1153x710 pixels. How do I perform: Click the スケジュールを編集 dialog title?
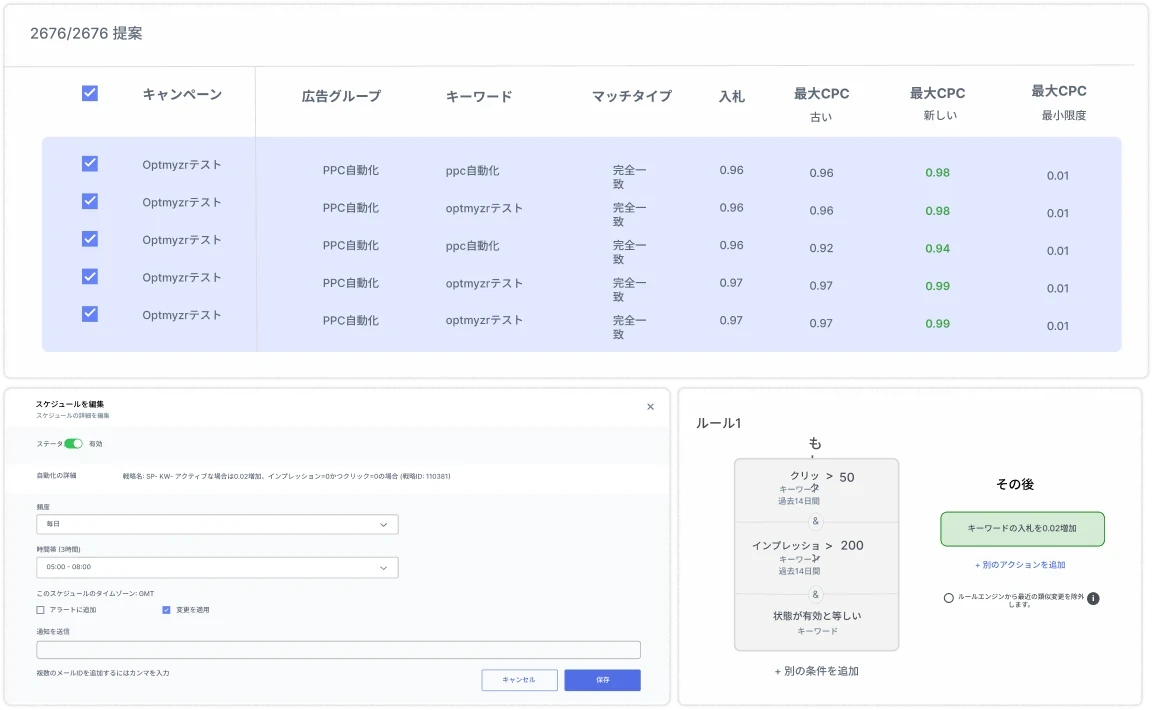click(x=70, y=404)
